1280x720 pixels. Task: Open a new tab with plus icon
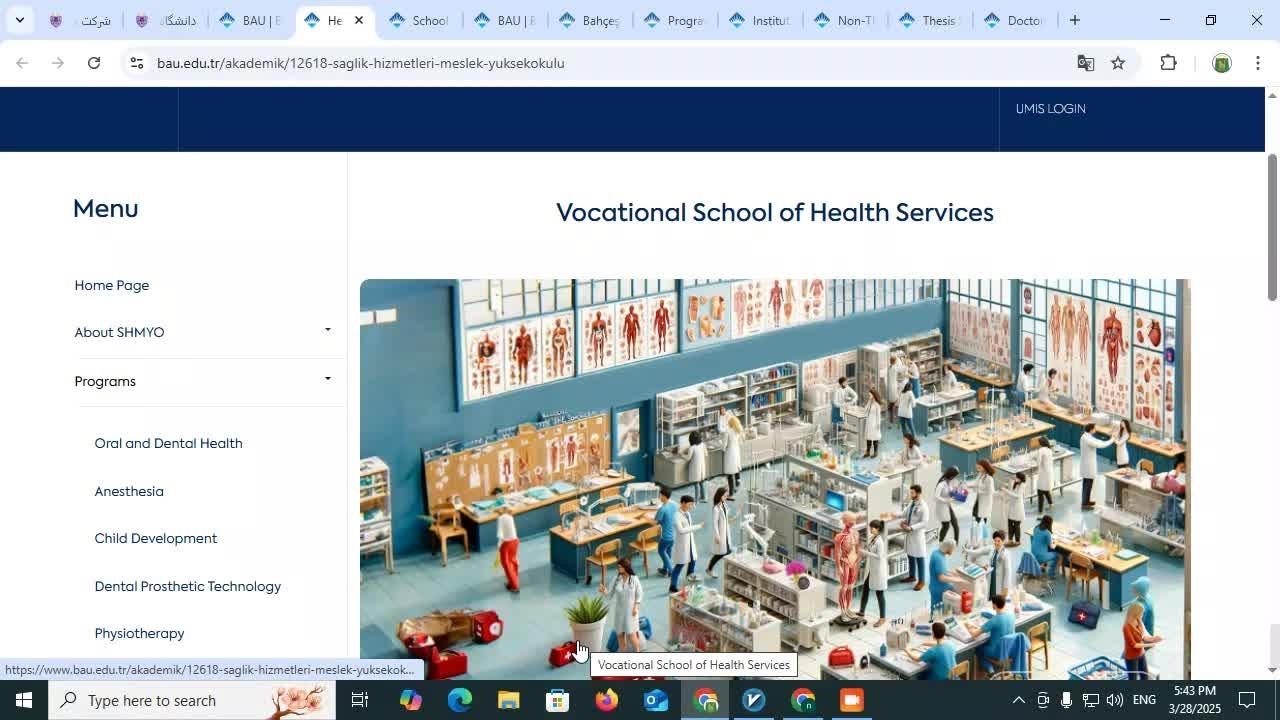[x=1075, y=20]
